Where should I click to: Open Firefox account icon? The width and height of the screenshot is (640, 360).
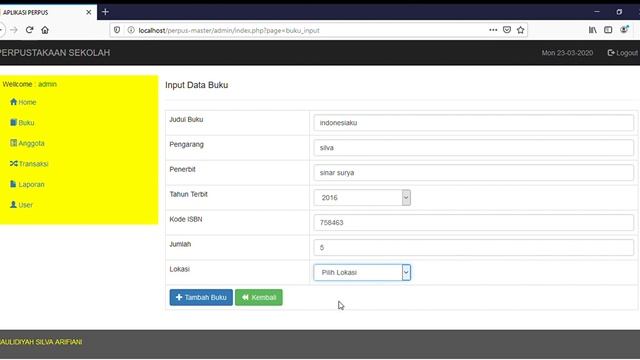tap(624, 30)
